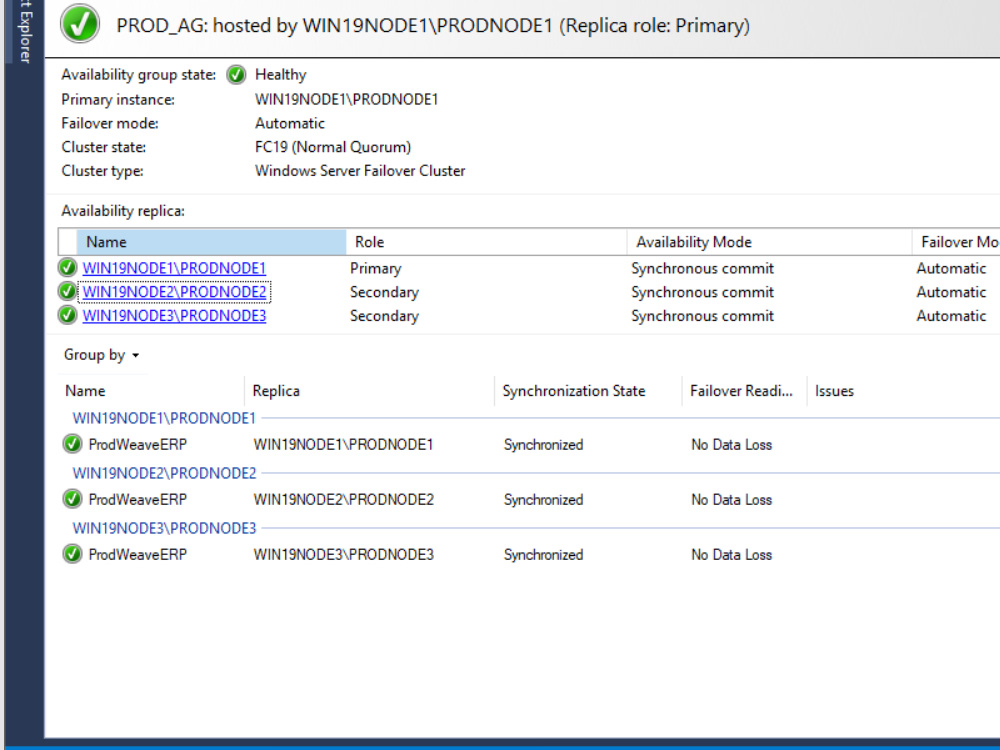The height and width of the screenshot is (750, 1000).
Task: Click the Primary instance value WIN19NODE1\PRODNODE1
Action: click(346, 99)
